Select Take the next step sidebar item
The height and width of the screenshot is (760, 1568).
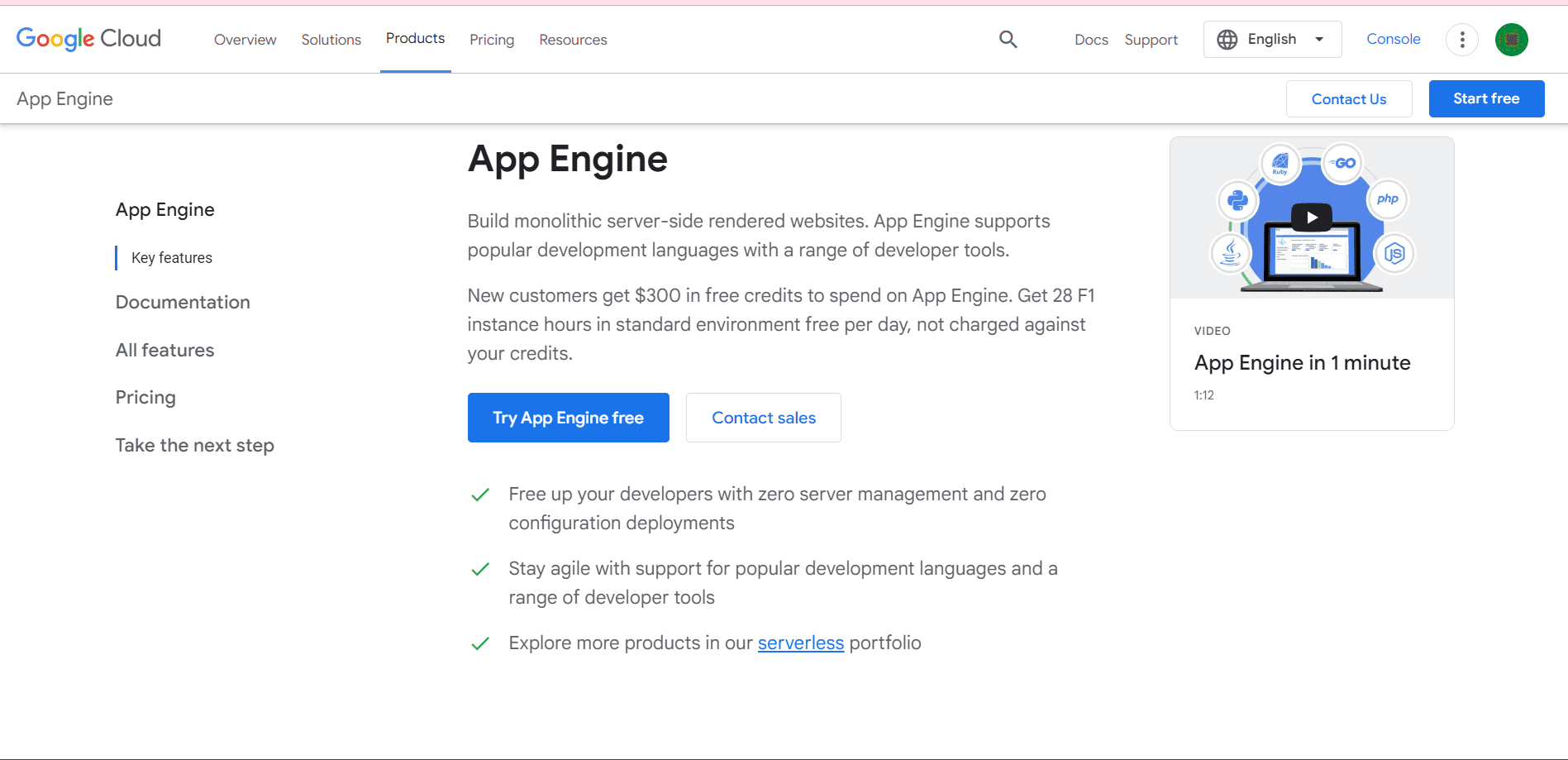pyautogui.click(x=194, y=445)
